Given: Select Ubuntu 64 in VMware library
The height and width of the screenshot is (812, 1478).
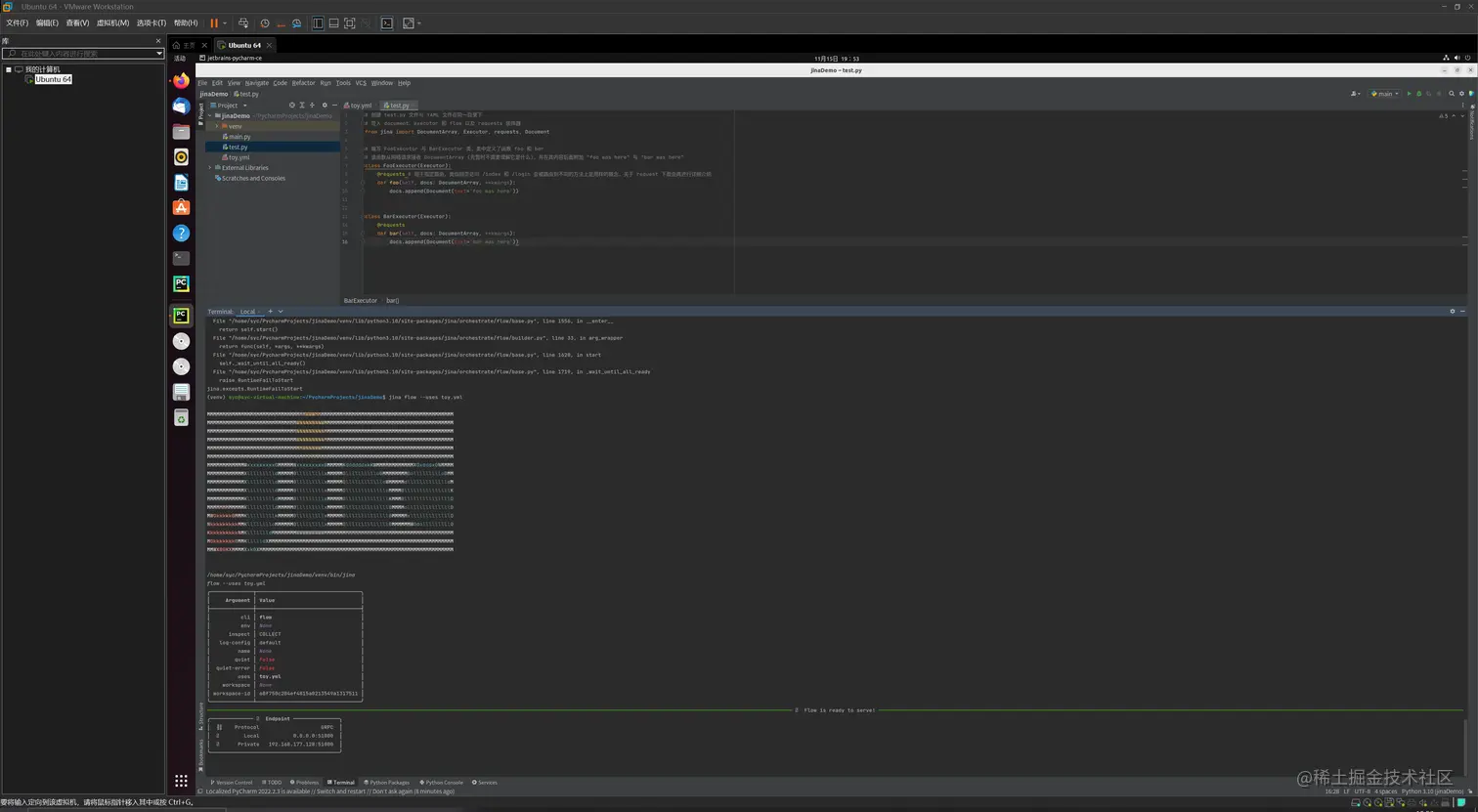Looking at the screenshot, I should coord(54,80).
